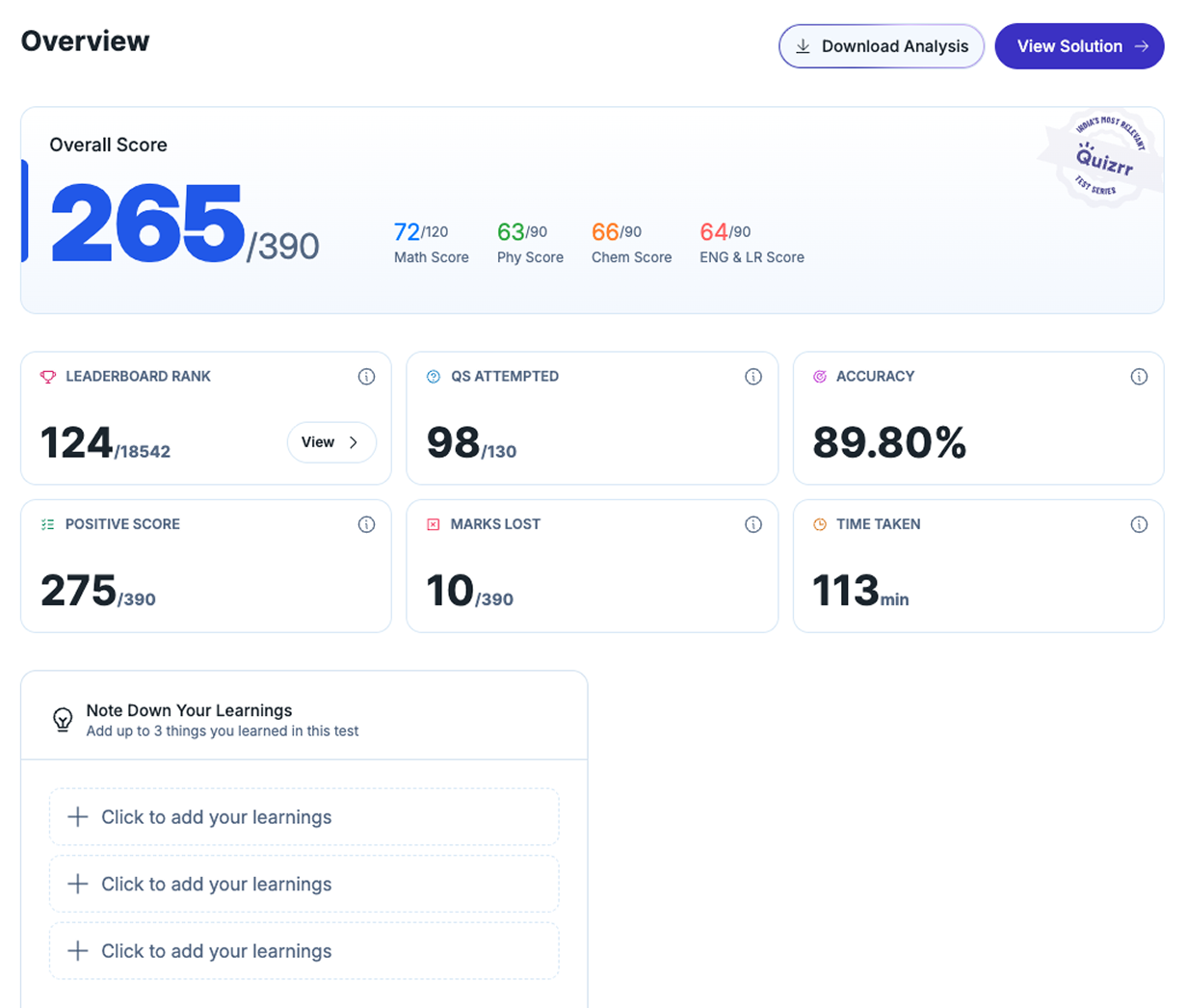Viewport: 1187px width, 1008px height.
Task: Click the clock icon on Time Taken card
Action: click(820, 524)
